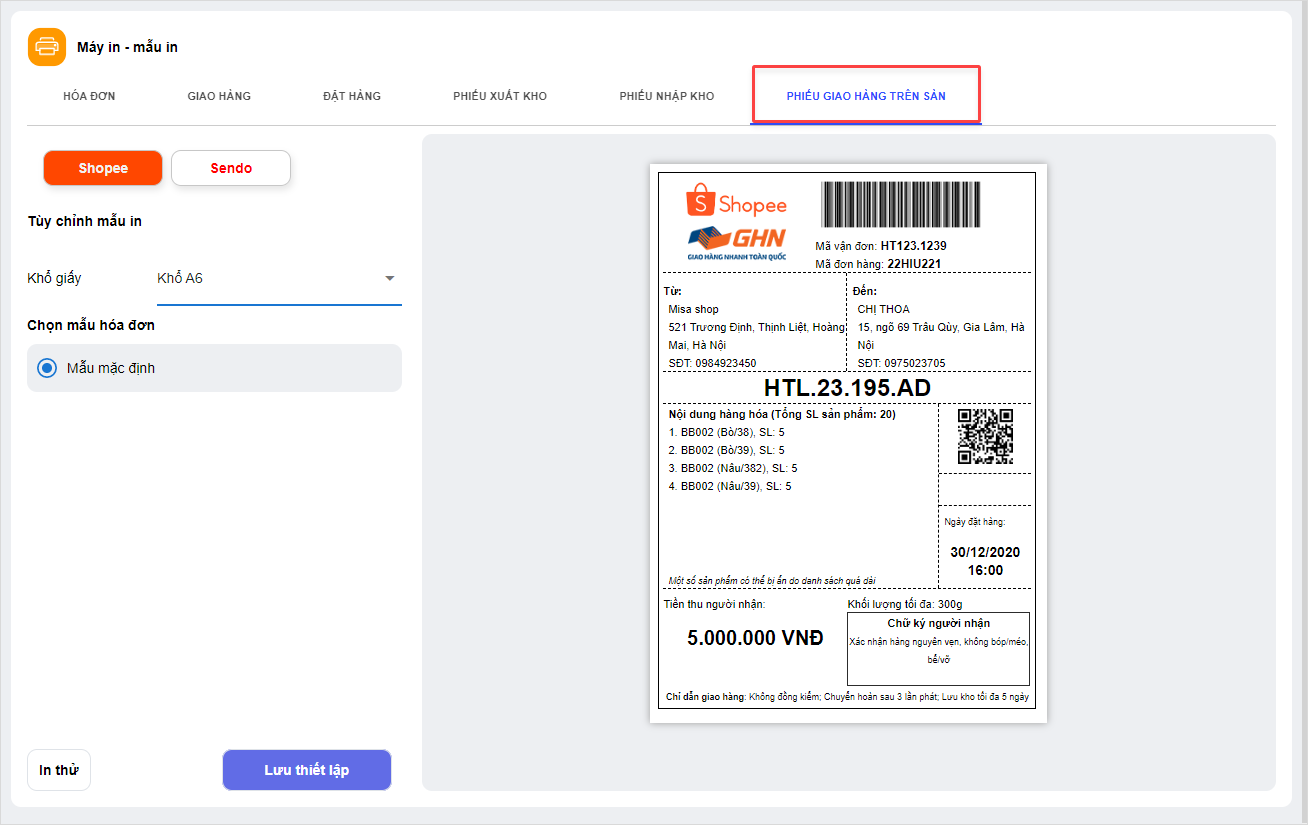Click the Mẫu mặc định template row

pyautogui.click(x=214, y=368)
